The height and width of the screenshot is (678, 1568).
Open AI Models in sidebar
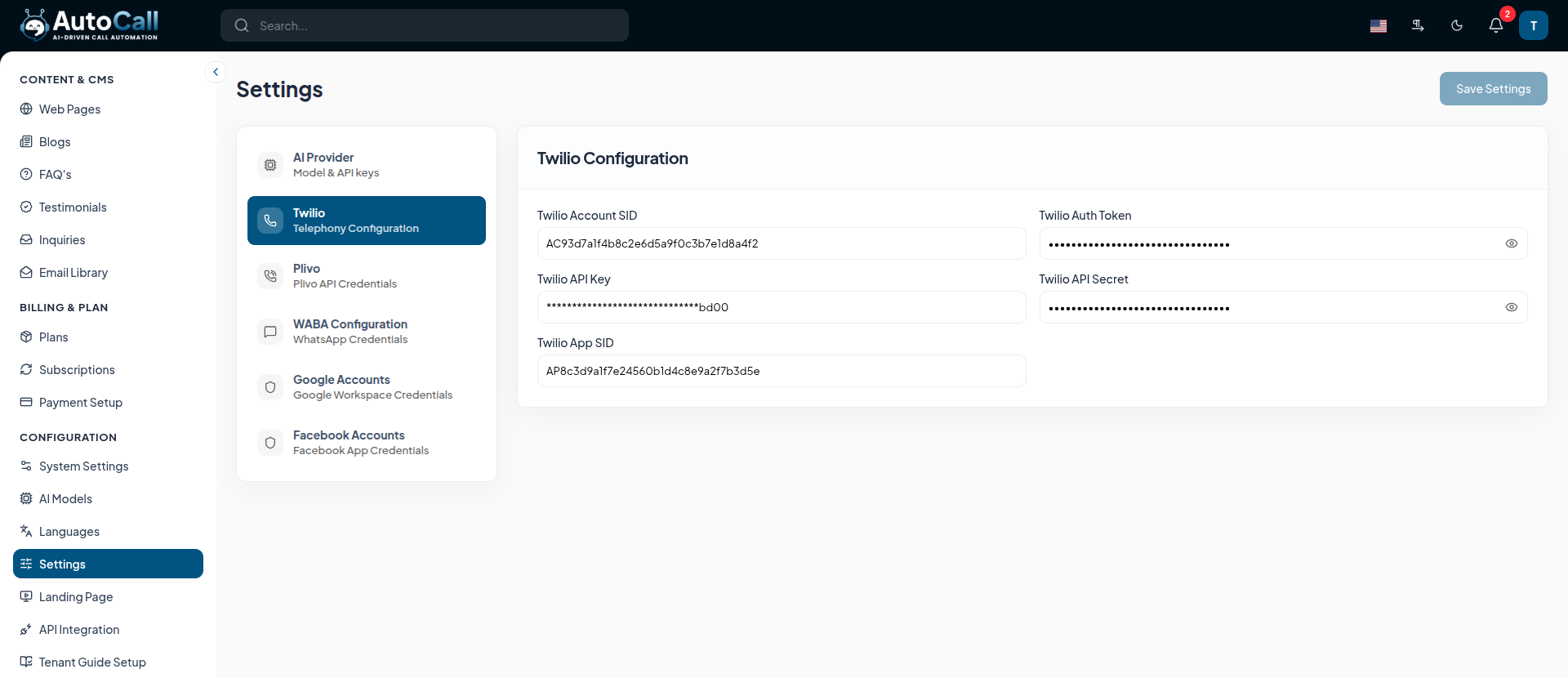point(108,498)
